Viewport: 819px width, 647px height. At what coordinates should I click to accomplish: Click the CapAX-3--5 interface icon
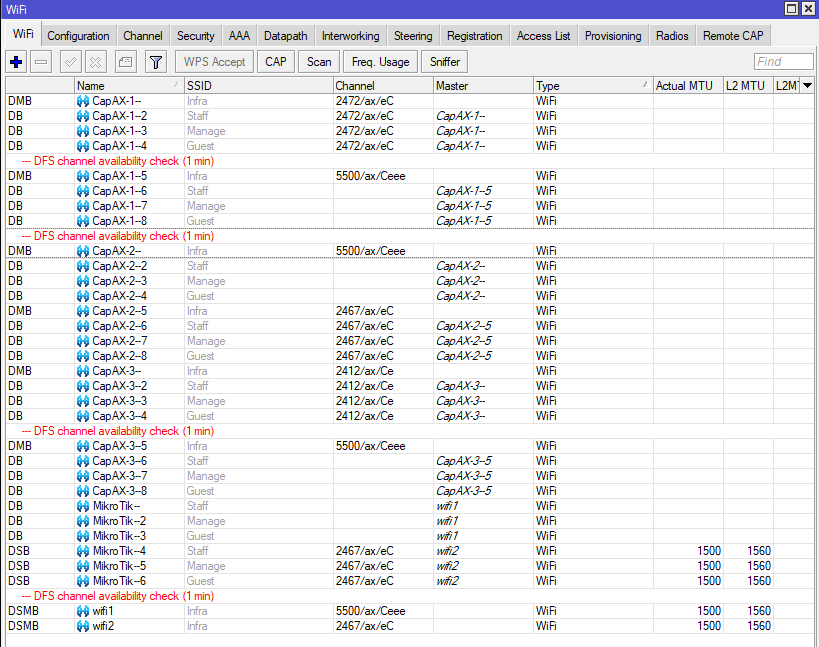(x=83, y=446)
